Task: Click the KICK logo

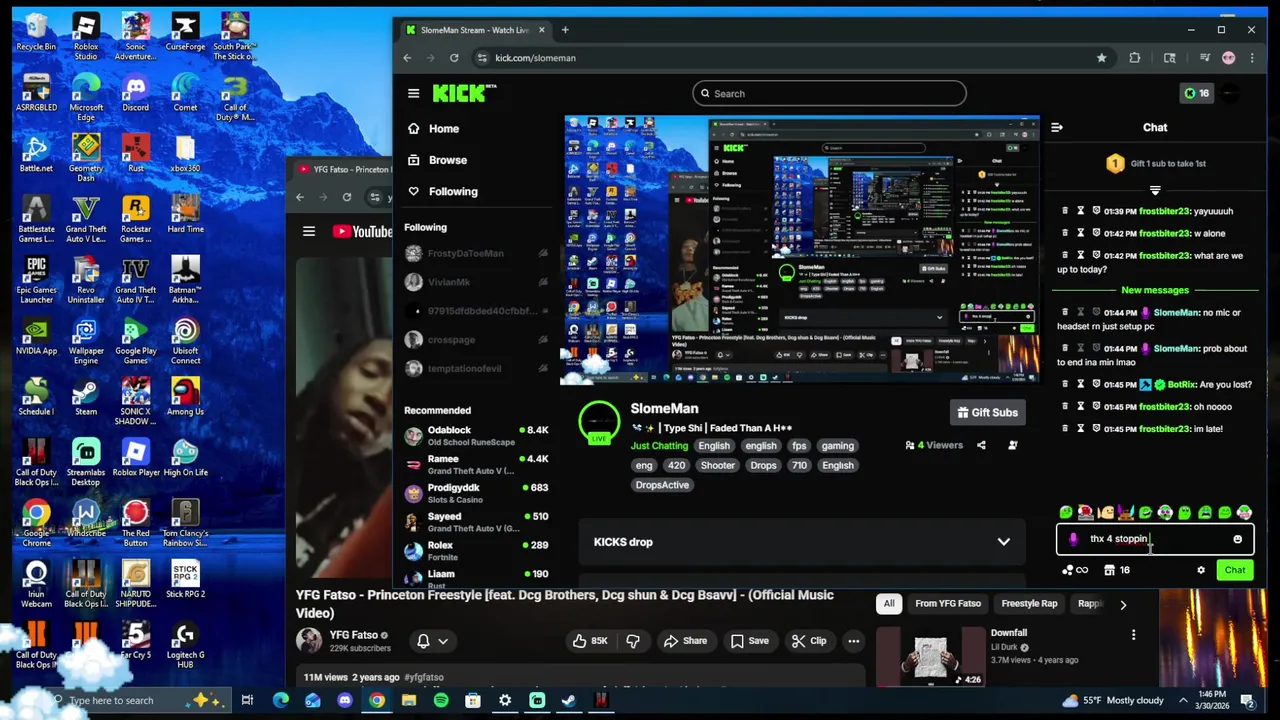Action: coord(463,93)
